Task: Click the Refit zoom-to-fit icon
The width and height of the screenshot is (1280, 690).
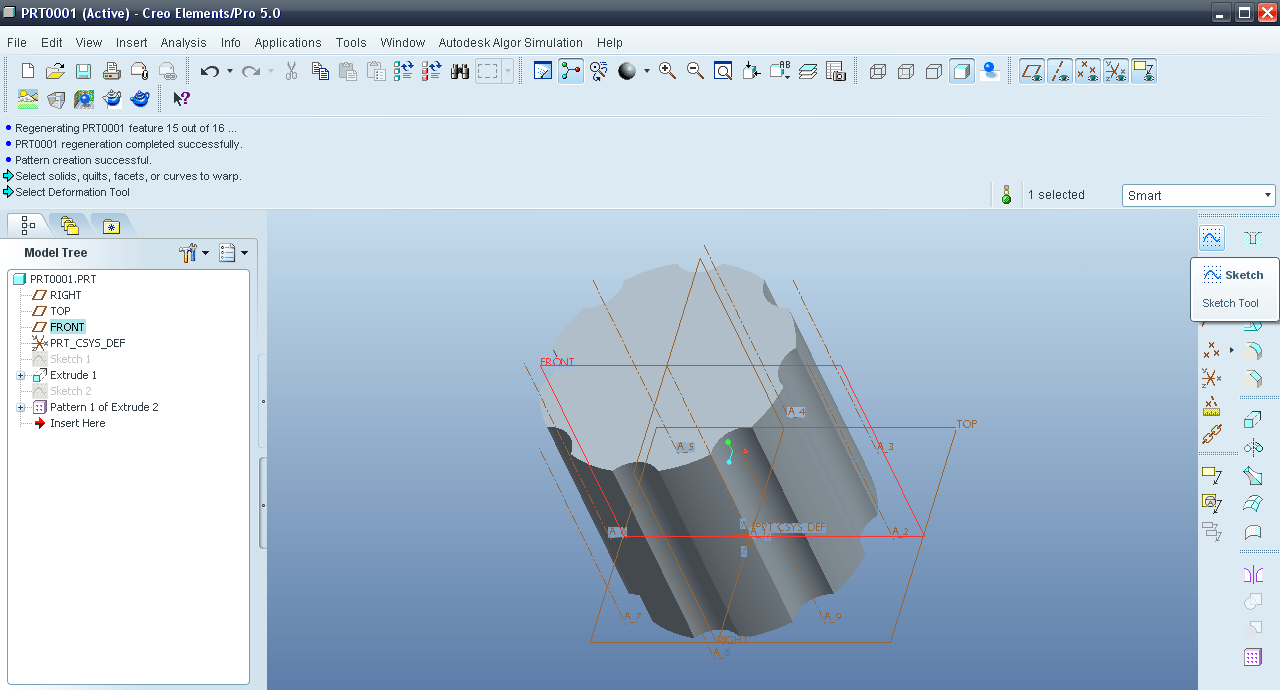Action: click(x=723, y=71)
